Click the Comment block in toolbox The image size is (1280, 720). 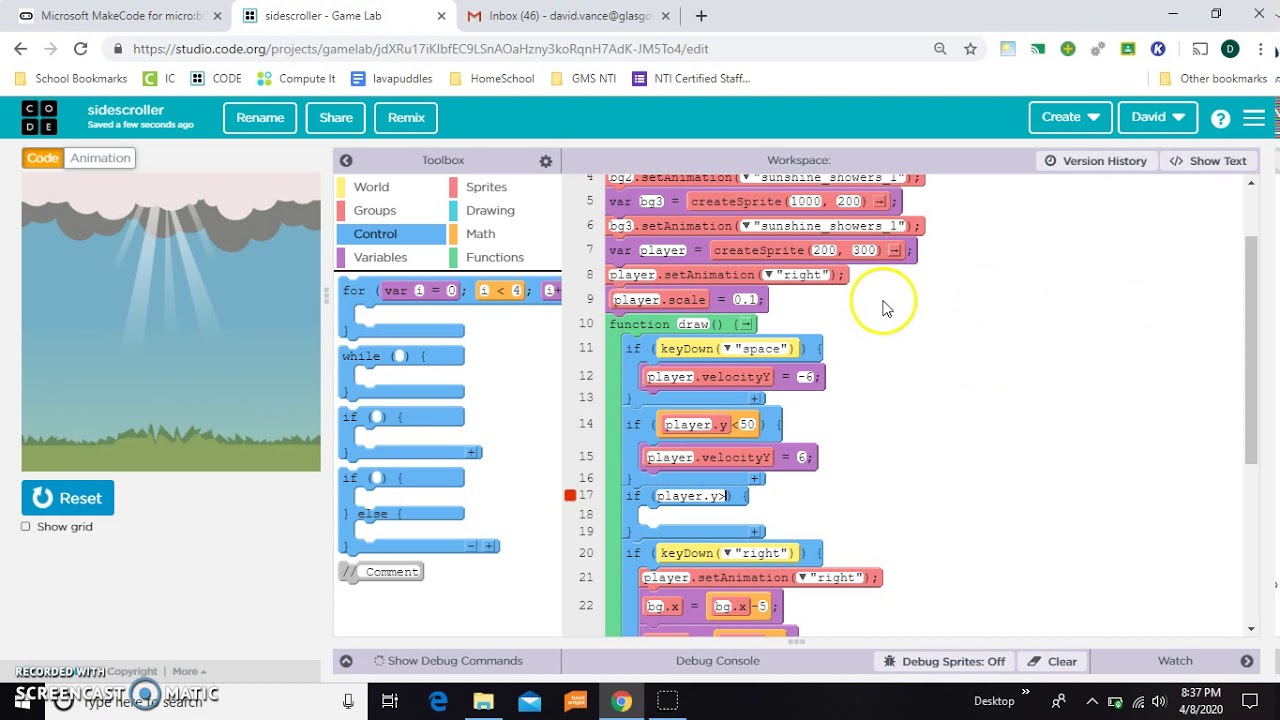coord(381,572)
